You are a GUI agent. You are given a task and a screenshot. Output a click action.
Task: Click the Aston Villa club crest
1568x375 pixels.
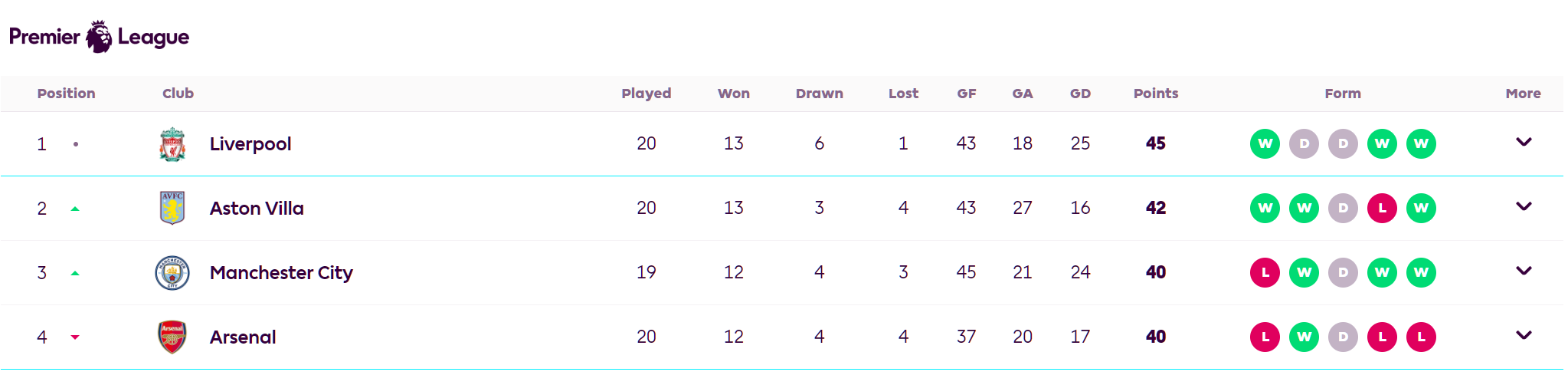[x=172, y=208]
